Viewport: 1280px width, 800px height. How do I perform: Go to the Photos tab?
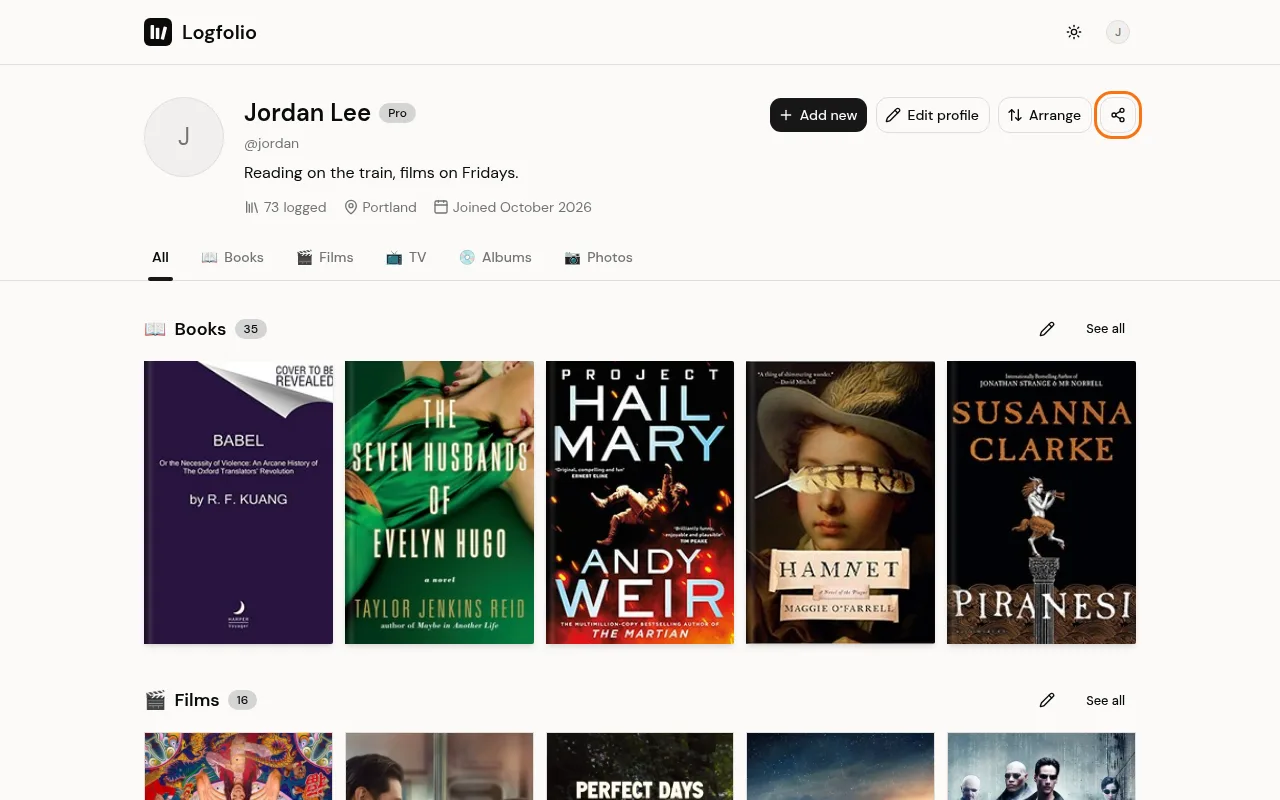tap(598, 257)
